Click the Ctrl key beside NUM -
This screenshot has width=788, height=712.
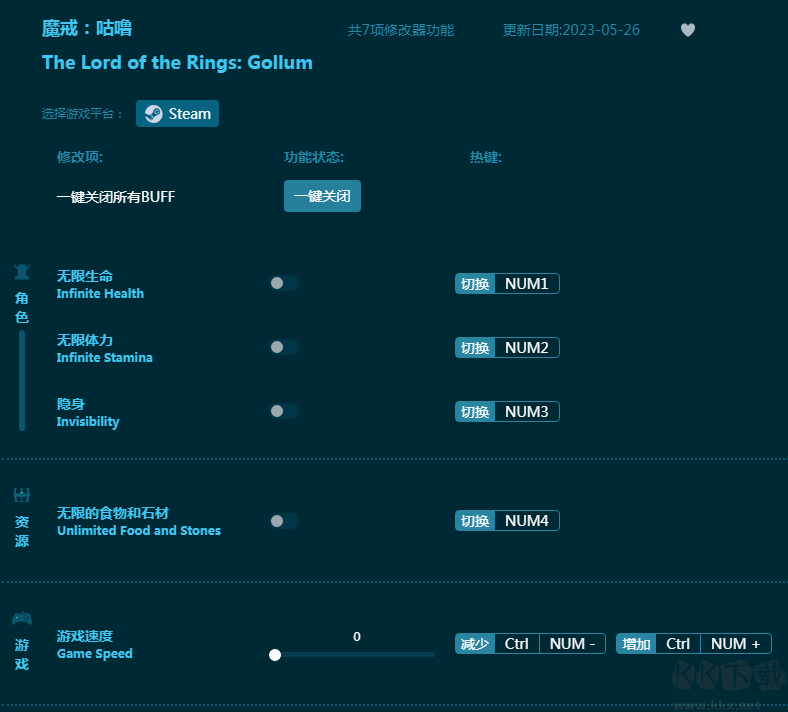[x=517, y=644]
